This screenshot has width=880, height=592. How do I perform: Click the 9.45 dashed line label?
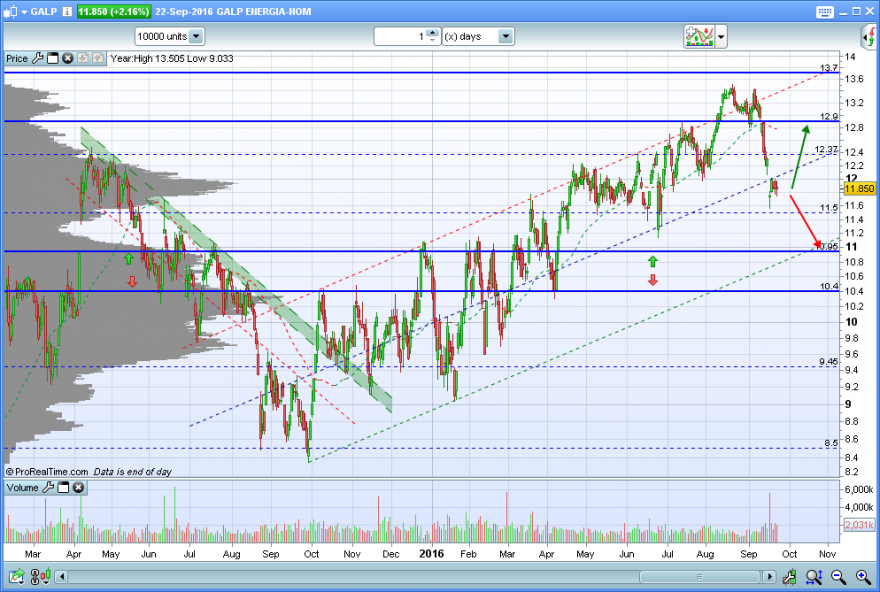coord(828,361)
